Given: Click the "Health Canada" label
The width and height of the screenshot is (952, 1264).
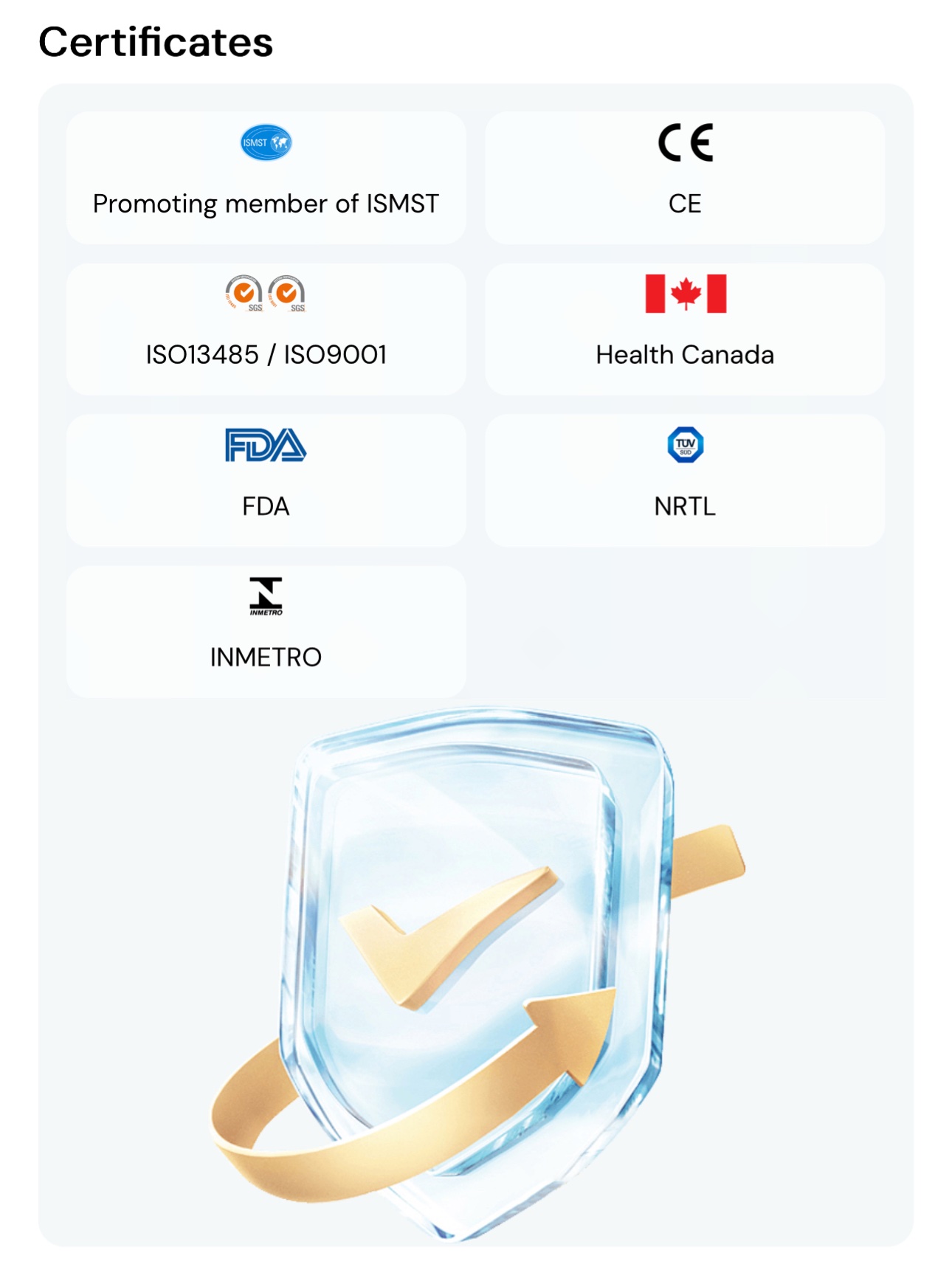Looking at the screenshot, I should coord(685,355).
